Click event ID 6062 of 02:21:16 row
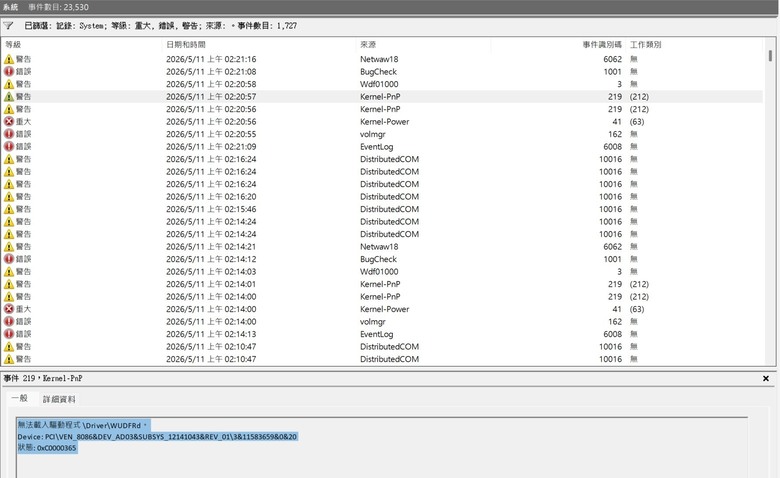 click(x=612, y=59)
